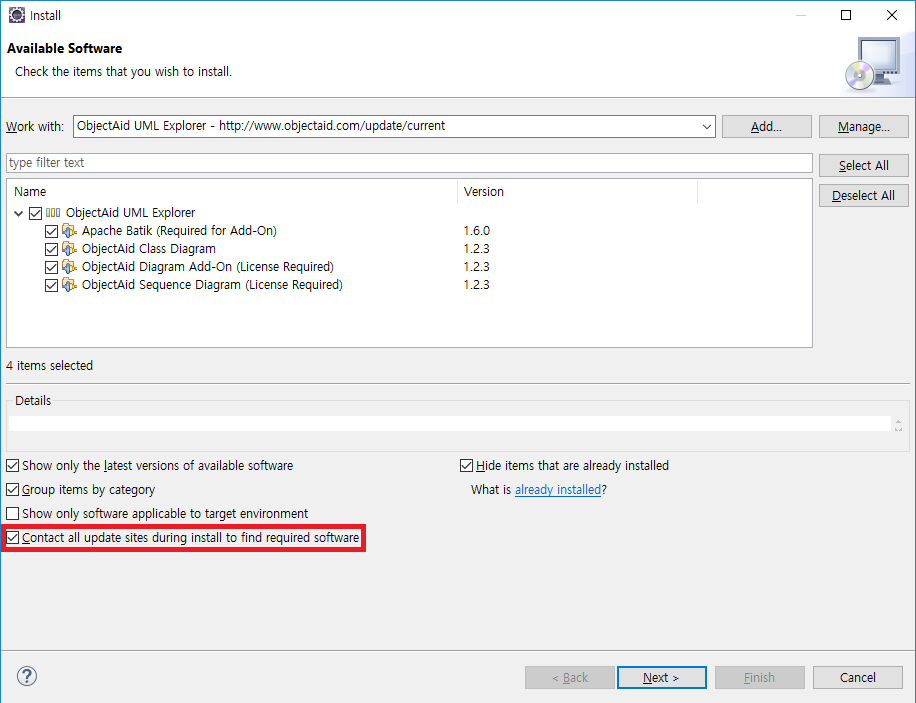Maximize the Install dialog window
This screenshot has height=703, width=916.
tap(846, 15)
